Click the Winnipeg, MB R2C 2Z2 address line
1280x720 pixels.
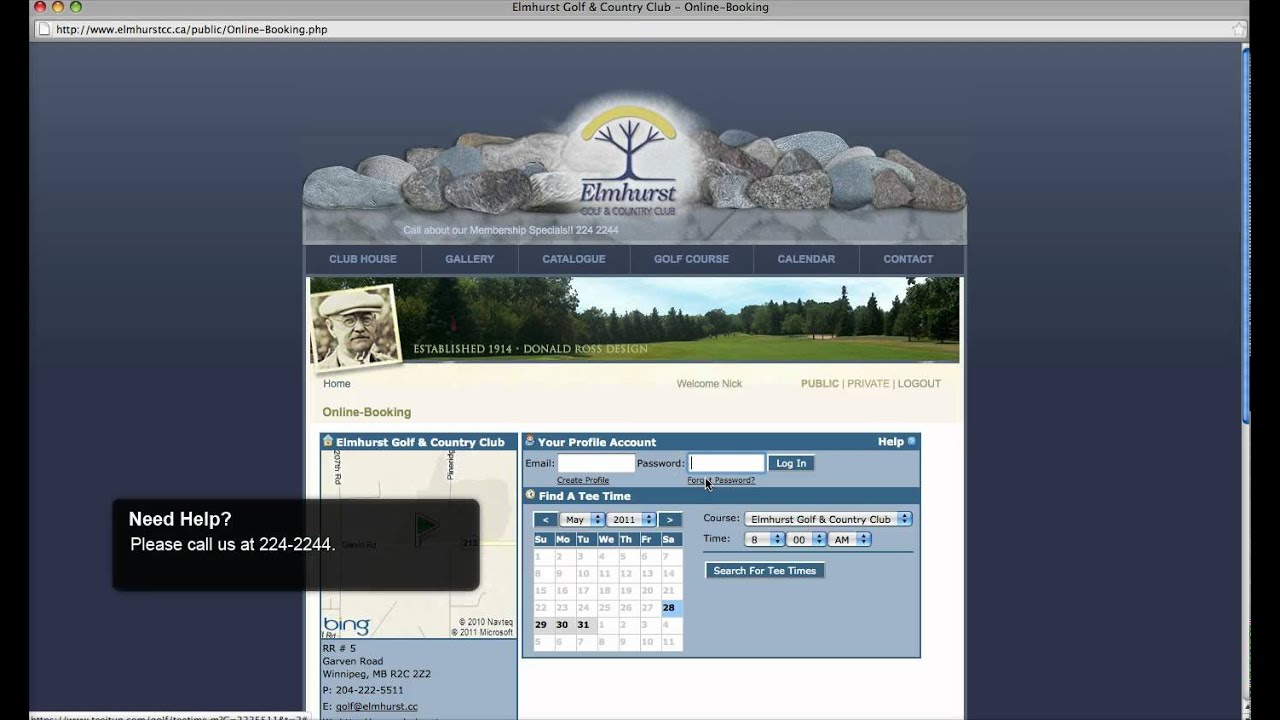[376, 674]
